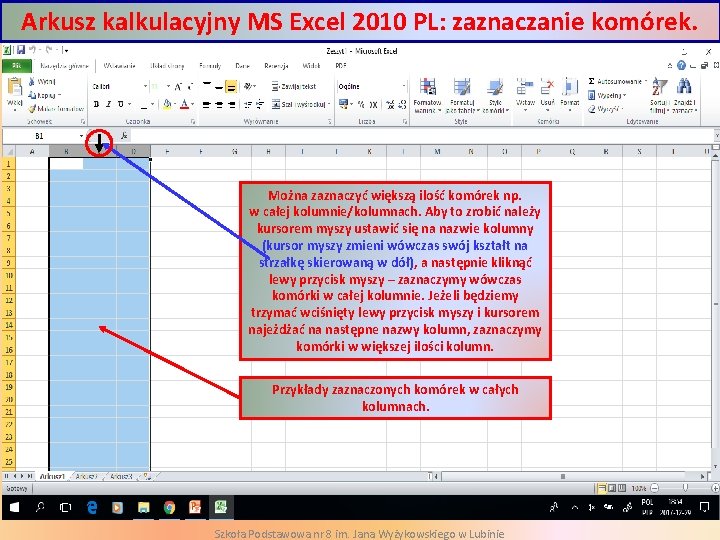Click the blue Help question mark icon
The width and height of the screenshot is (720, 540).
[x=681, y=66]
